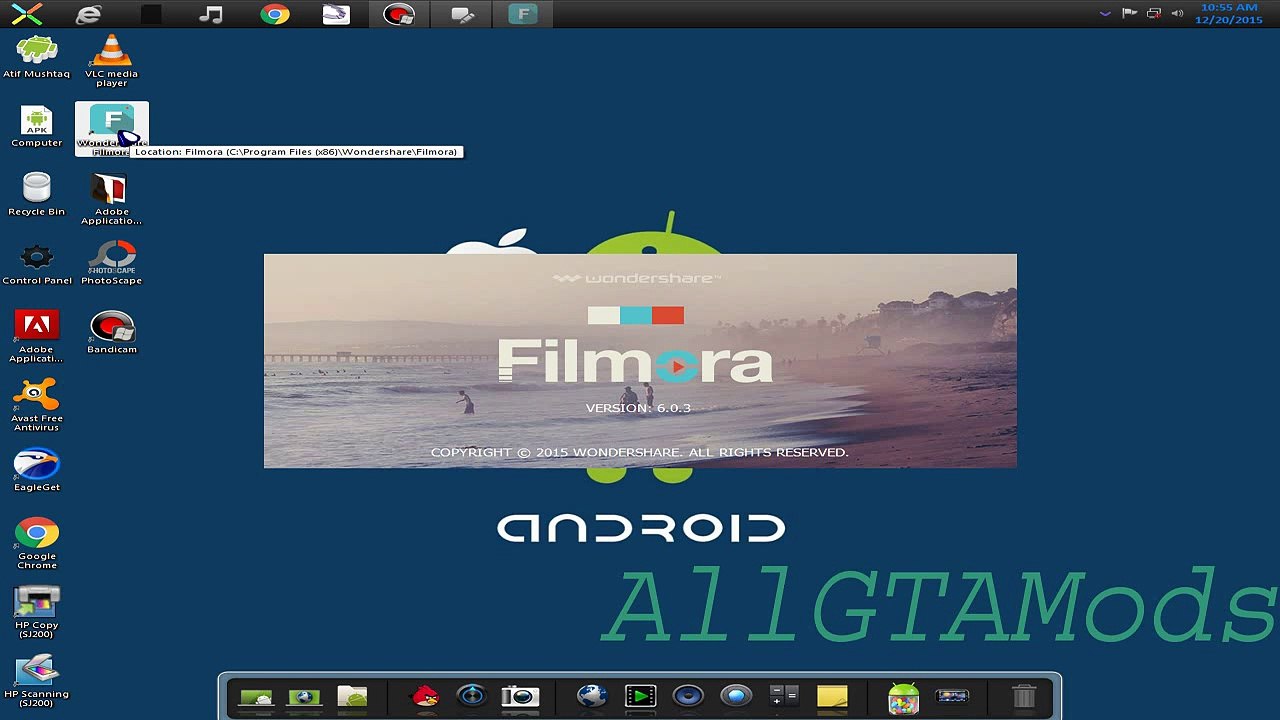Open Internet Explorer in the top taskbar
The image size is (1280, 720).
click(89, 14)
